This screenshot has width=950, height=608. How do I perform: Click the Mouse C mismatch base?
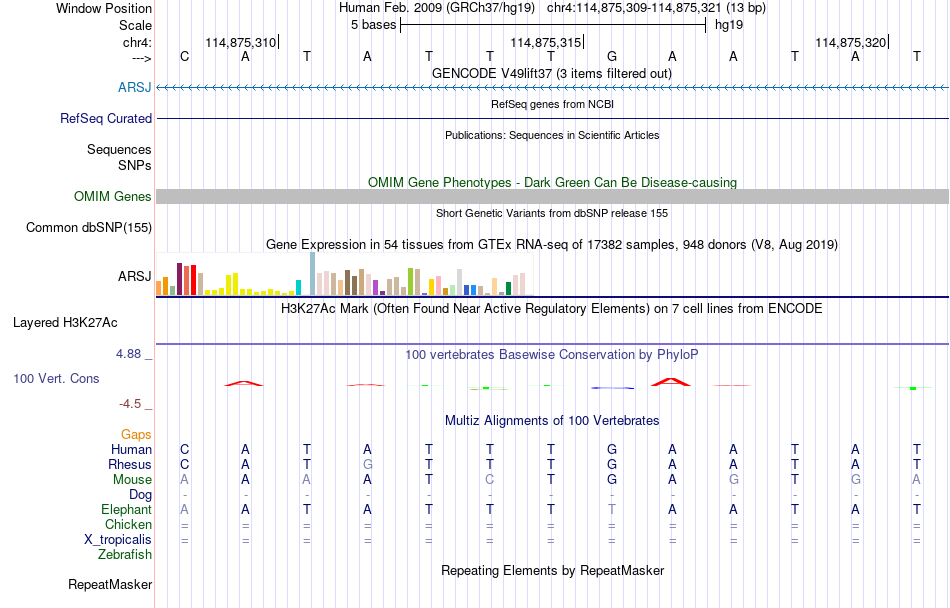tap(490, 480)
